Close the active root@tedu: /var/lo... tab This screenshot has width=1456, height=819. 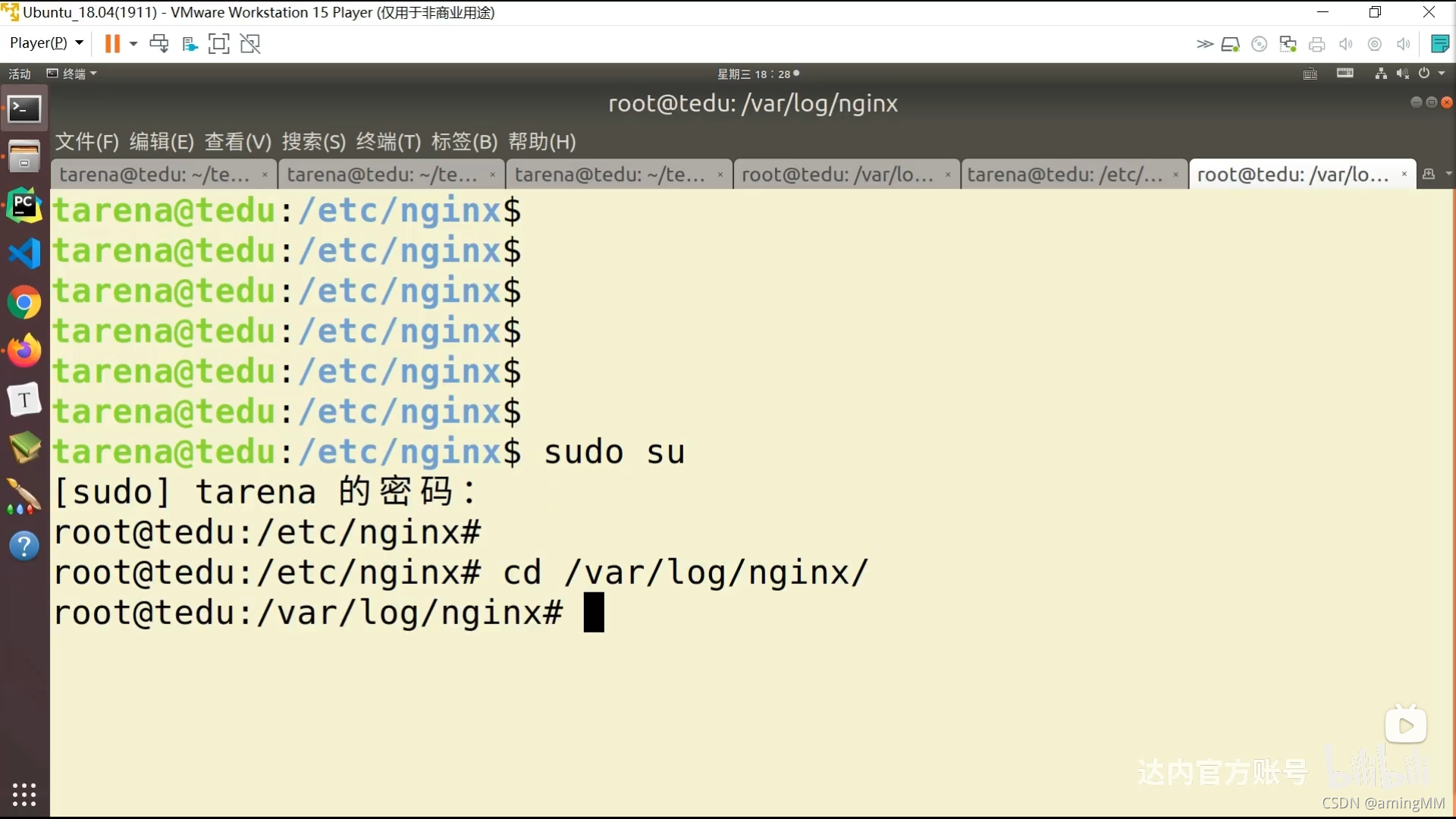click(1404, 174)
